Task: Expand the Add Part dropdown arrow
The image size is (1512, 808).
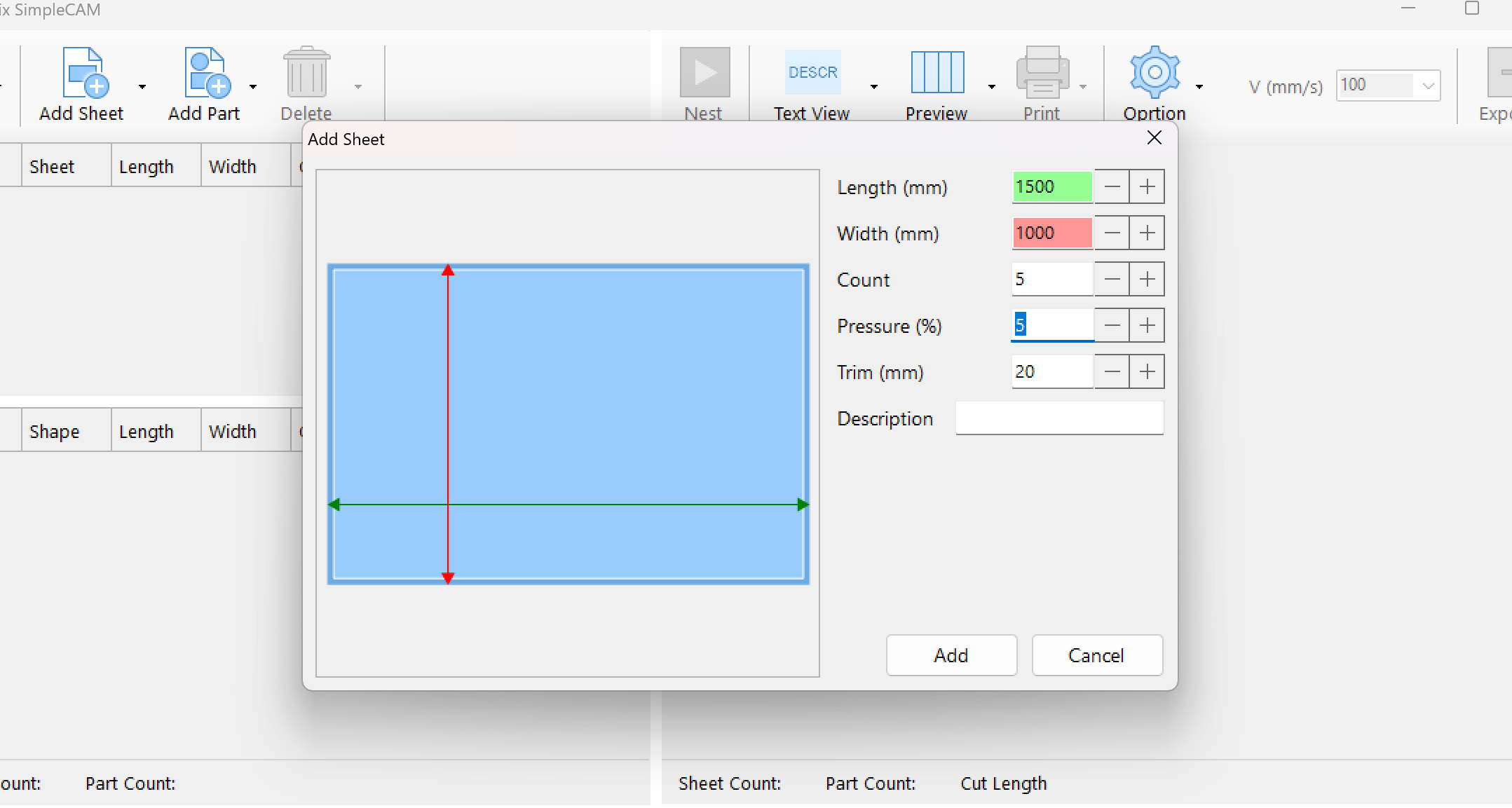Action: pos(253,87)
